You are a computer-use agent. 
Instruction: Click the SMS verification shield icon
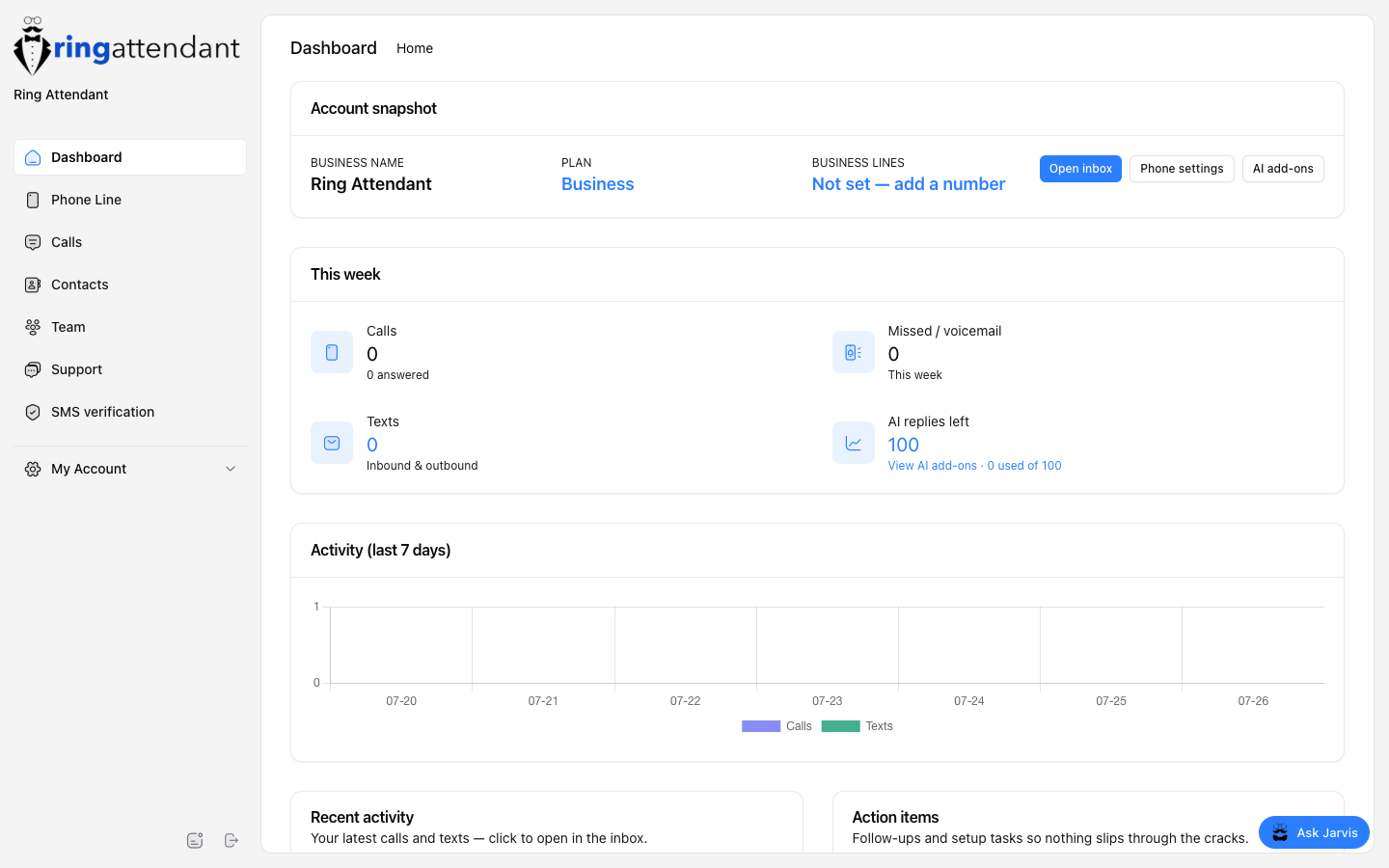[33, 412]
